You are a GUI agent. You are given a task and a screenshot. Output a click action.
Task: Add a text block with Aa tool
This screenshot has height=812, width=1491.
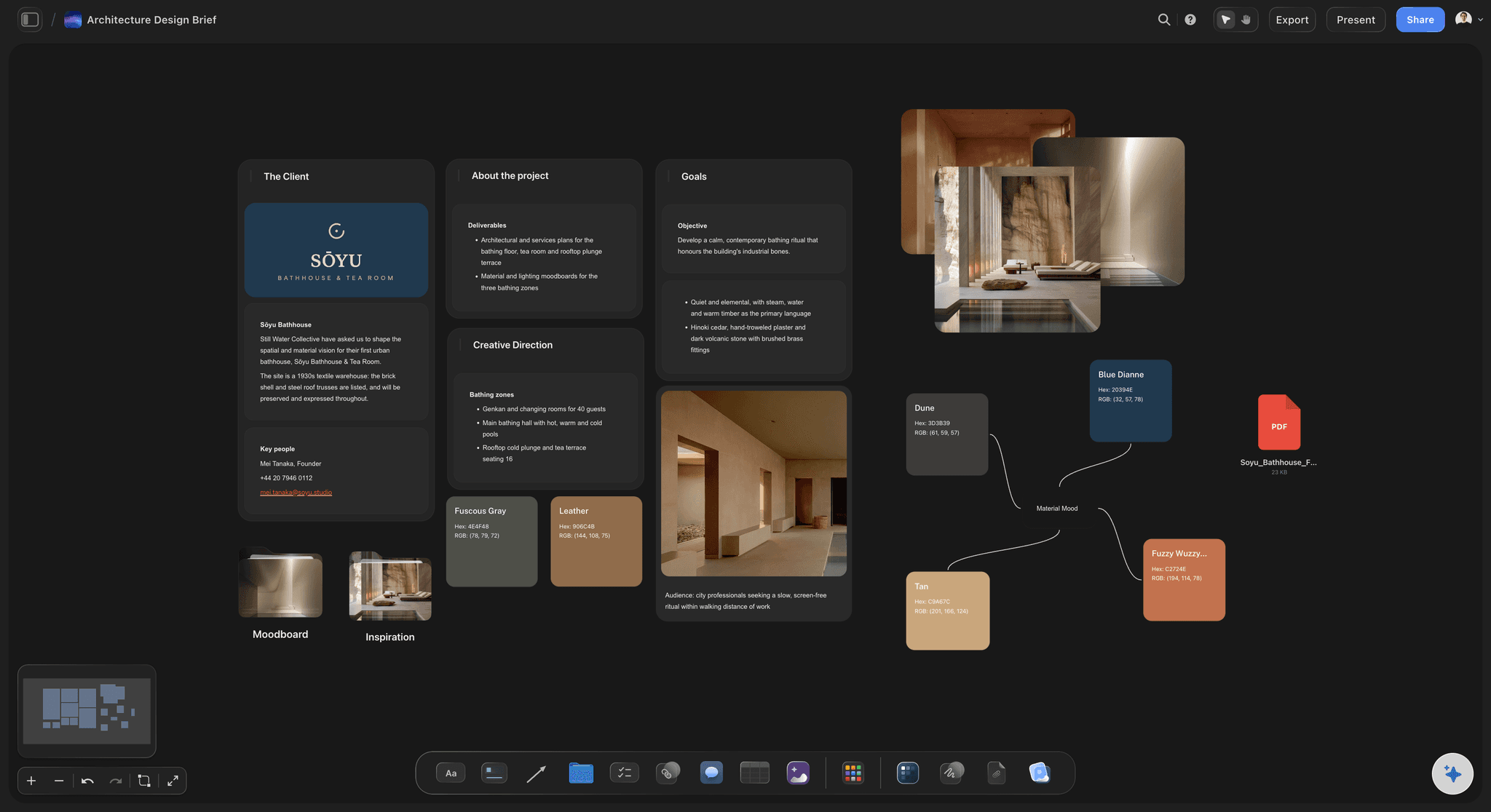point(451,773)
